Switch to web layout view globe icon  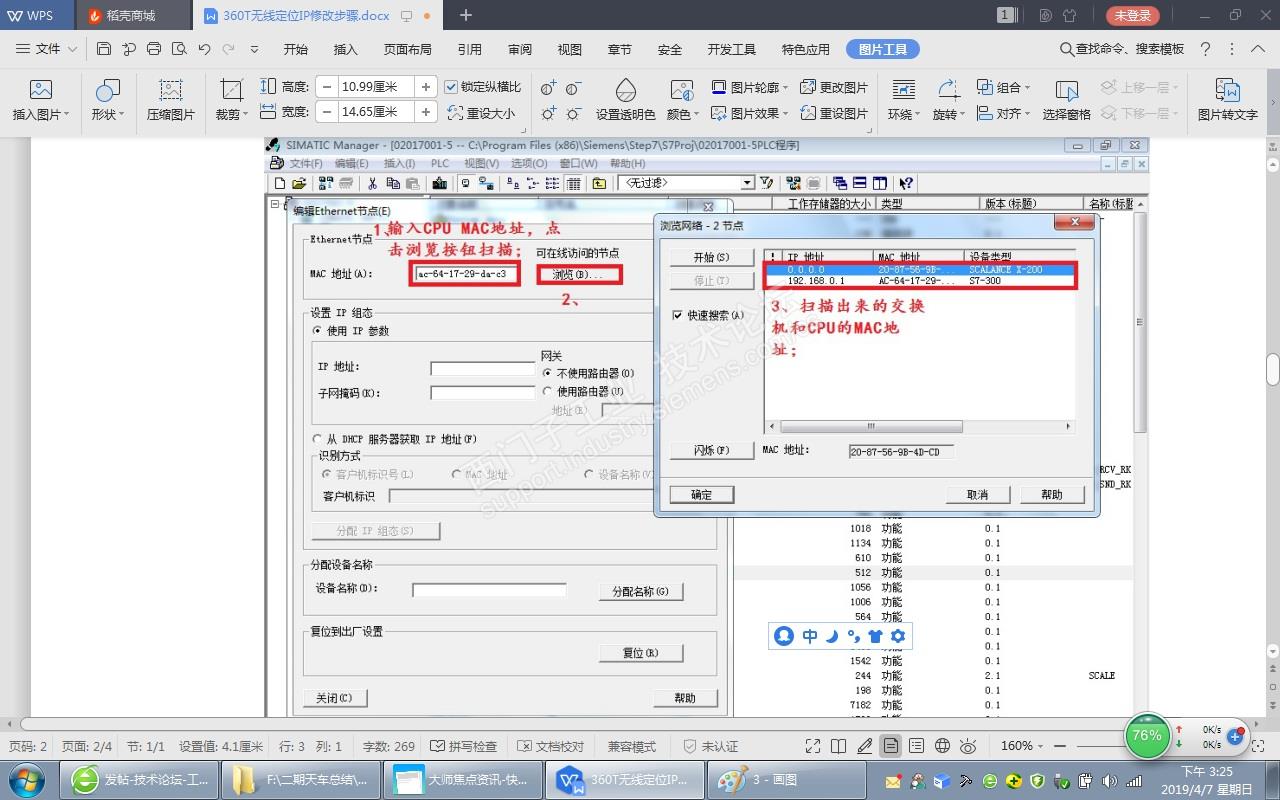942,746
